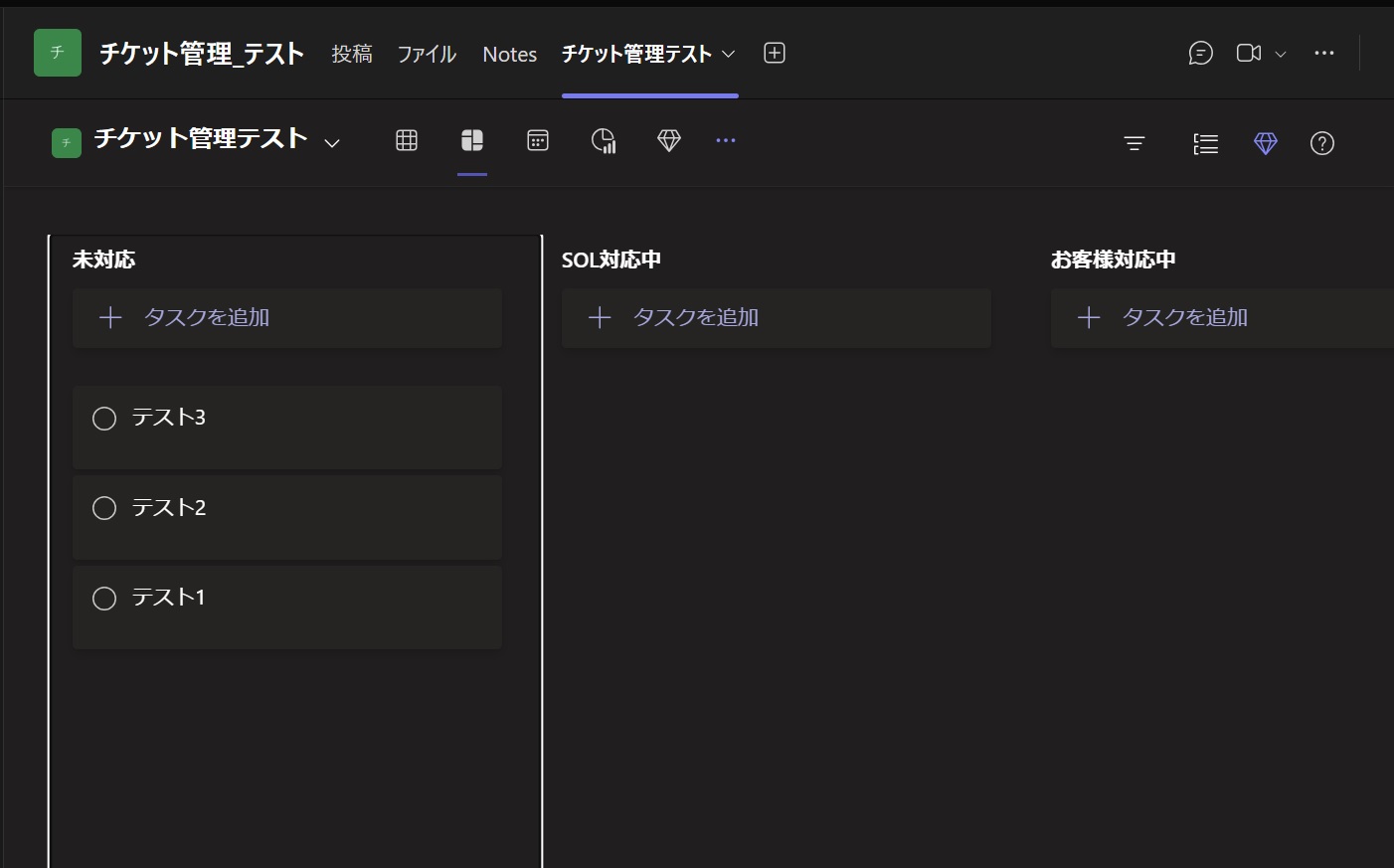Expand the meeting options dropdown arrow
1394x868 pixels.
click(1281, 54)
